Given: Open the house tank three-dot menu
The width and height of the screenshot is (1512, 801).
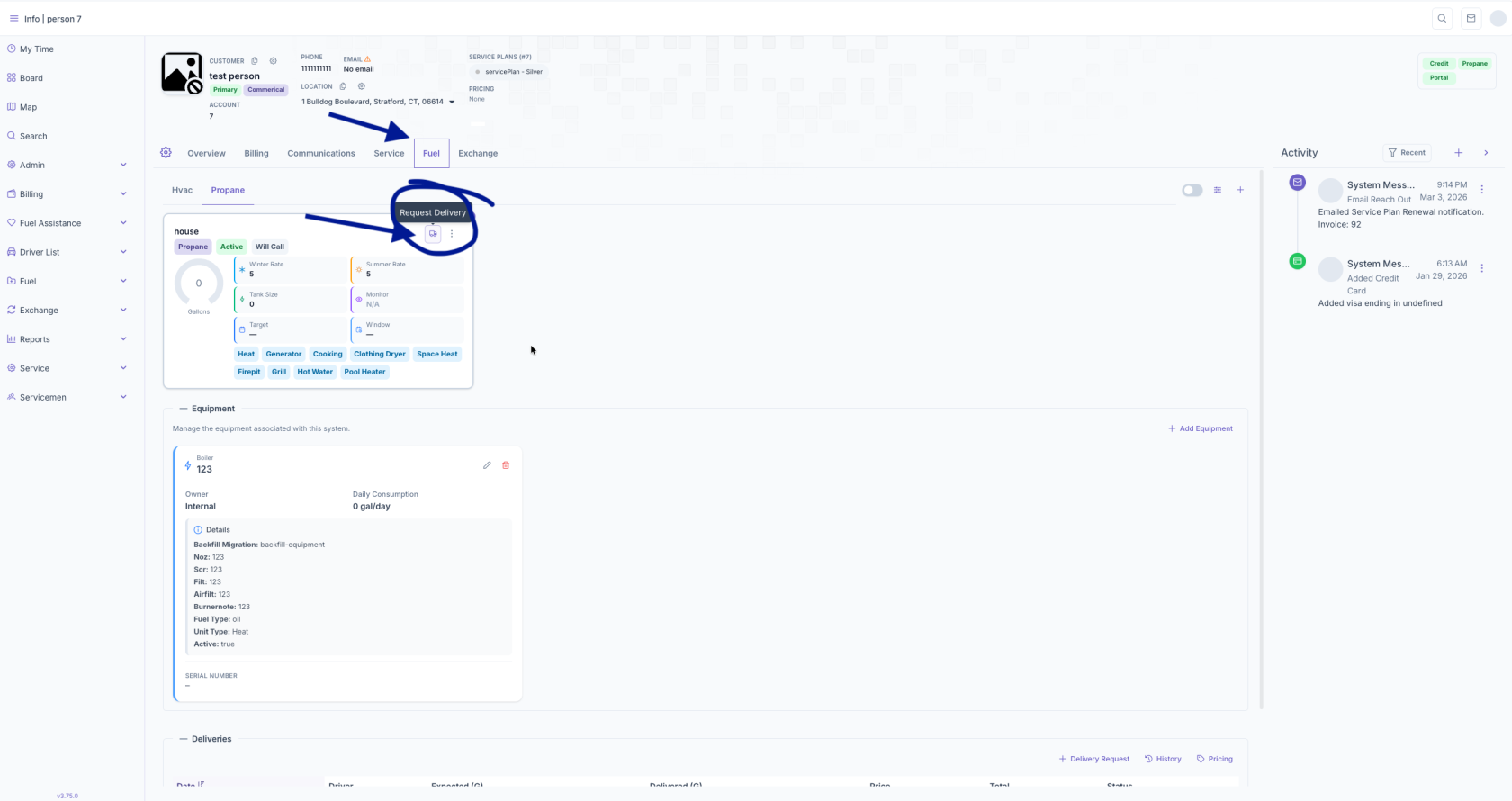Looking at the screenshot, I should point(452,234).
